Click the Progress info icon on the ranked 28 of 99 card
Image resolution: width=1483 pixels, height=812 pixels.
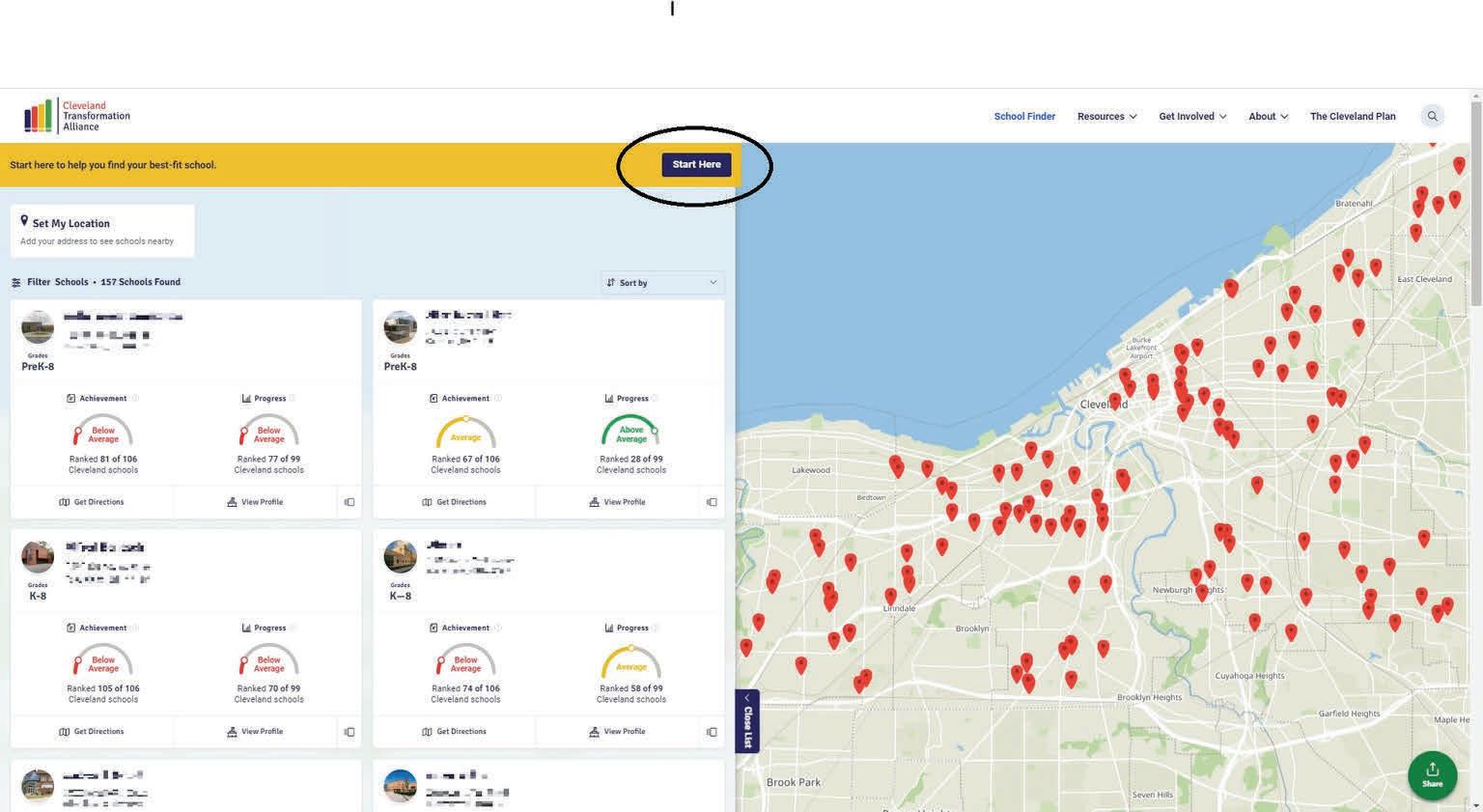pyautogui.click(x=655, y=399)
